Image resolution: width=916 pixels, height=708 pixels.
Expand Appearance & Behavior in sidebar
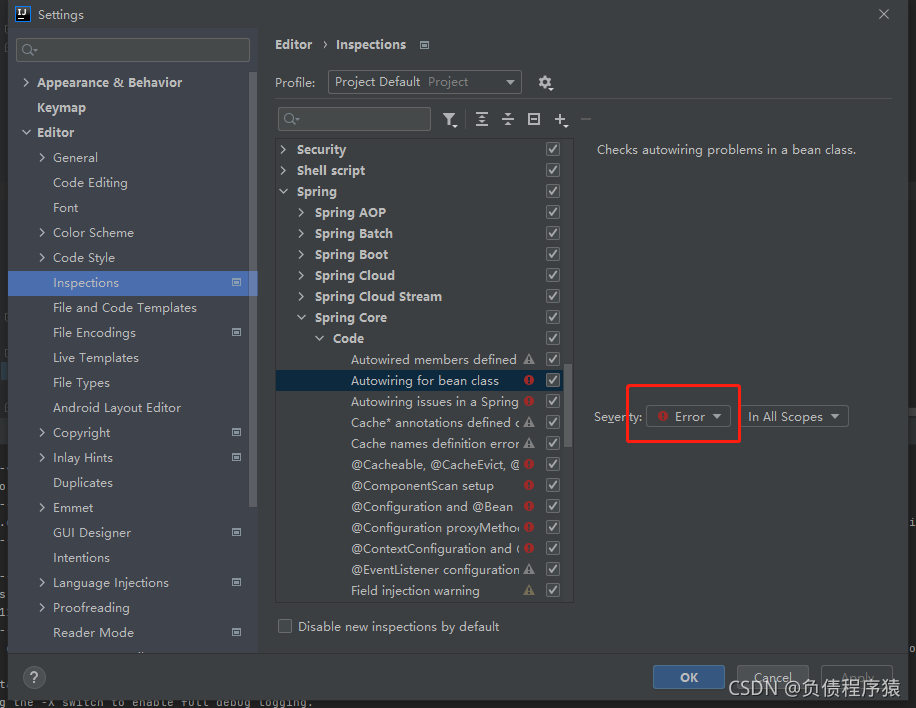click(x=26, y=82)
